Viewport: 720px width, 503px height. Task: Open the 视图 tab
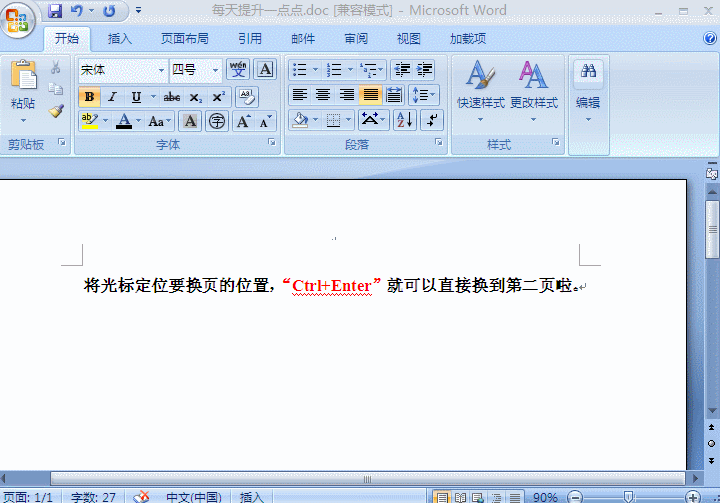pos(408,39)
